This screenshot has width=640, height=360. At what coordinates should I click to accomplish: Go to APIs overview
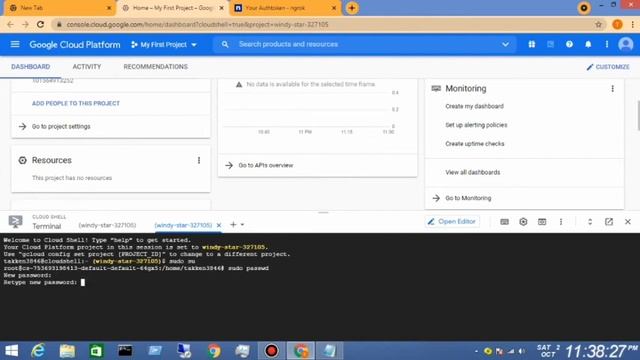pos(266,165)
